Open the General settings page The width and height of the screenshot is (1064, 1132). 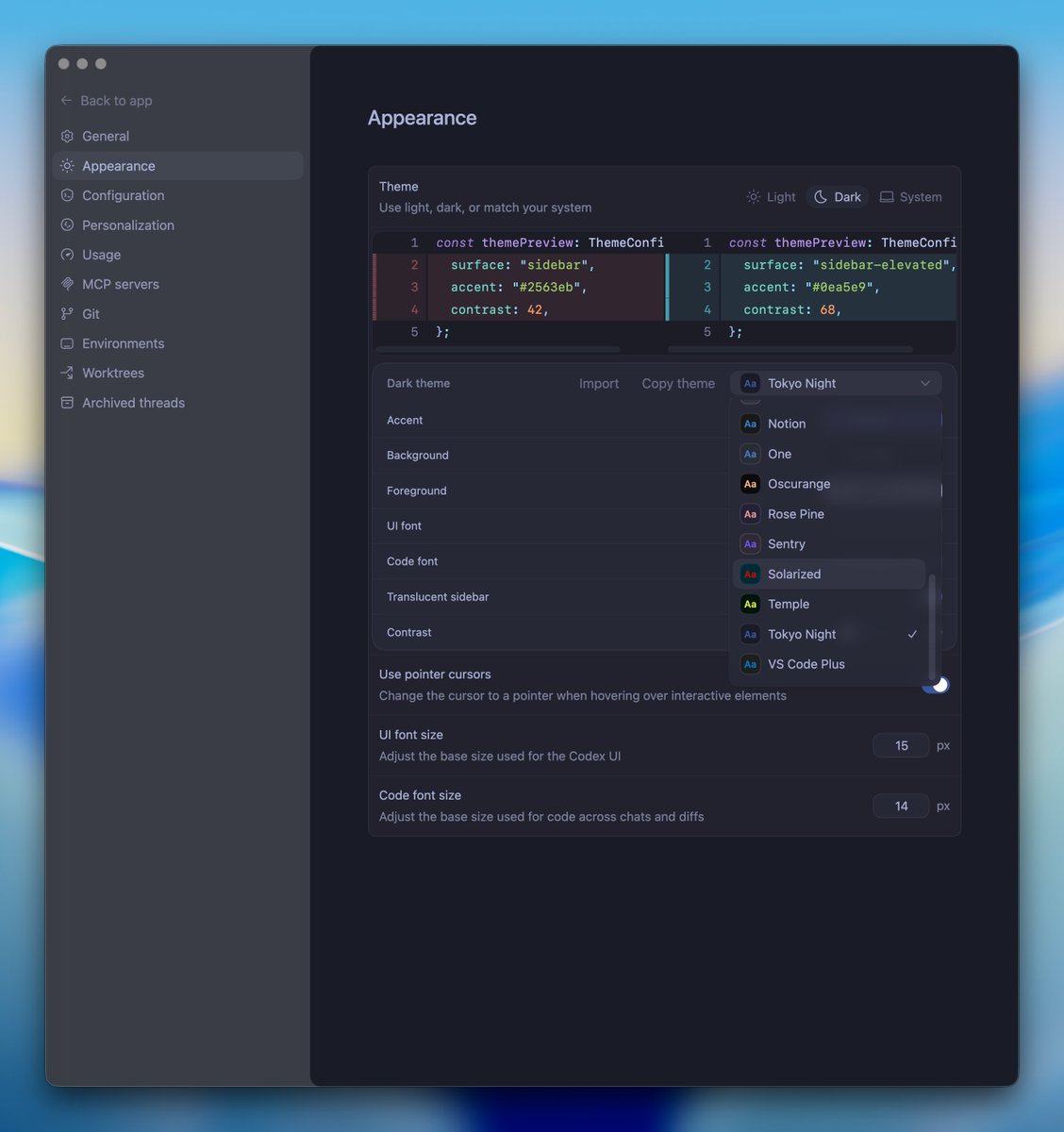point(178,136)
